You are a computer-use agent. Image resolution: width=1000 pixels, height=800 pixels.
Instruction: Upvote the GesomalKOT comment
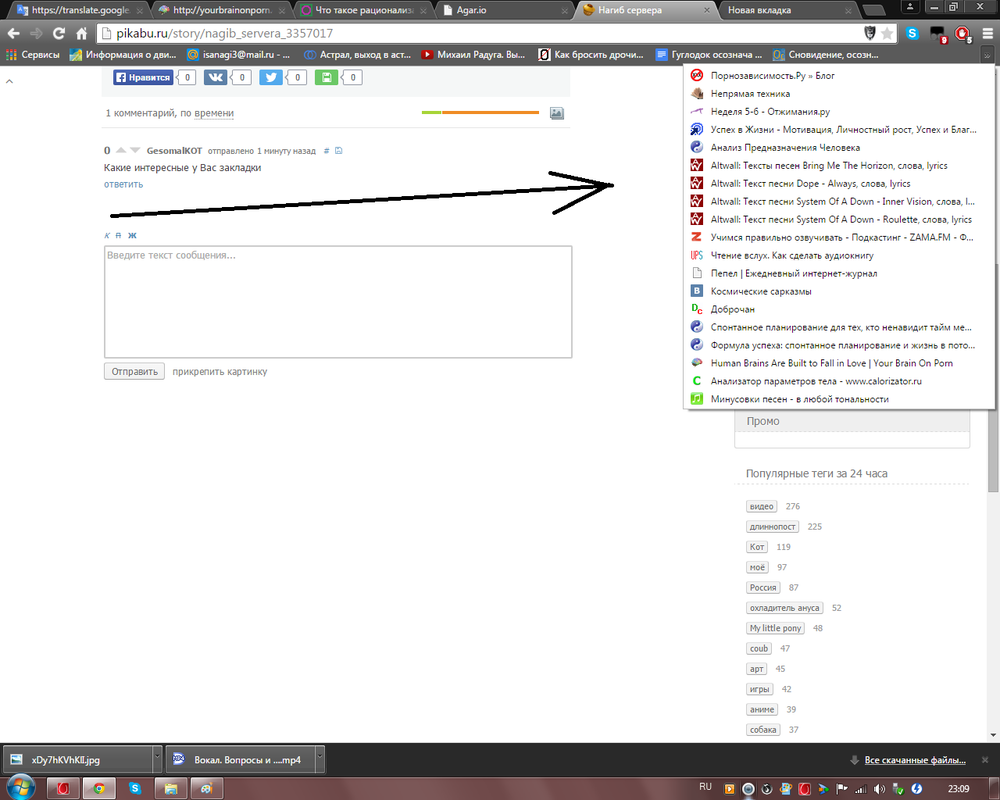121,150
